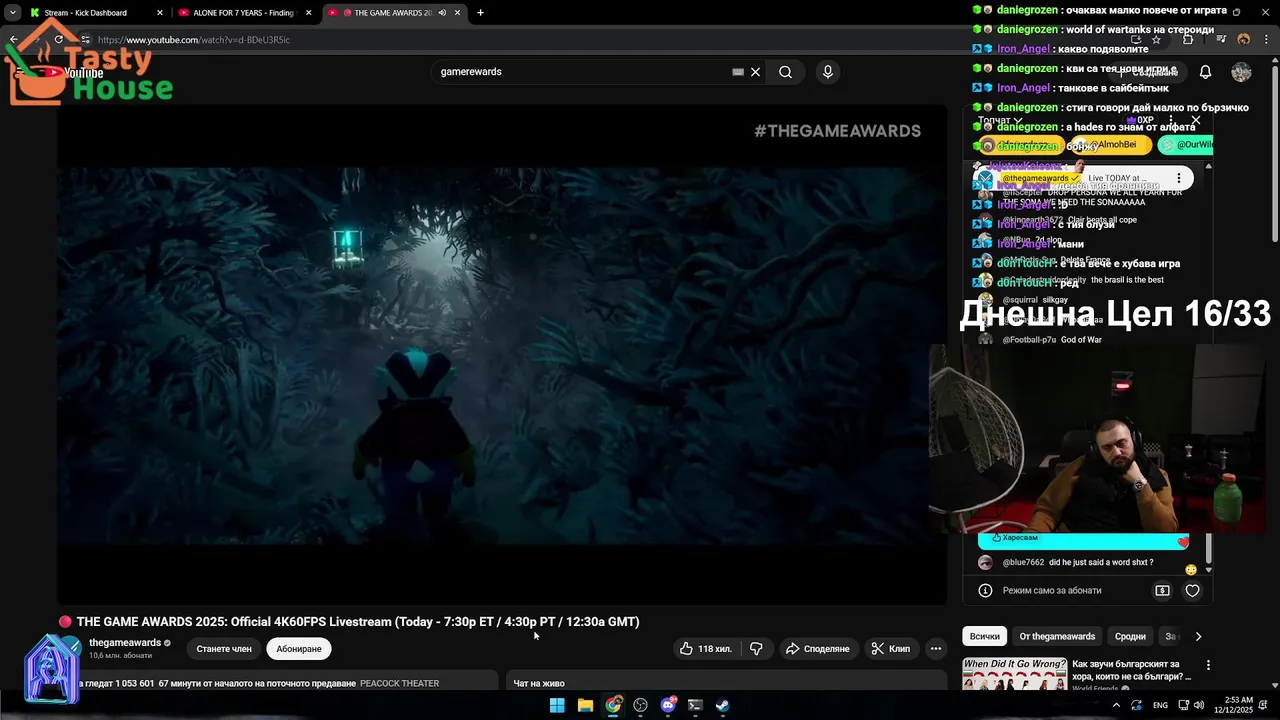Close the ALONE FOR 7 YEARS tab
Image resolution: width=1280 pixels, height=720 pixels.
tap(309, 13)
